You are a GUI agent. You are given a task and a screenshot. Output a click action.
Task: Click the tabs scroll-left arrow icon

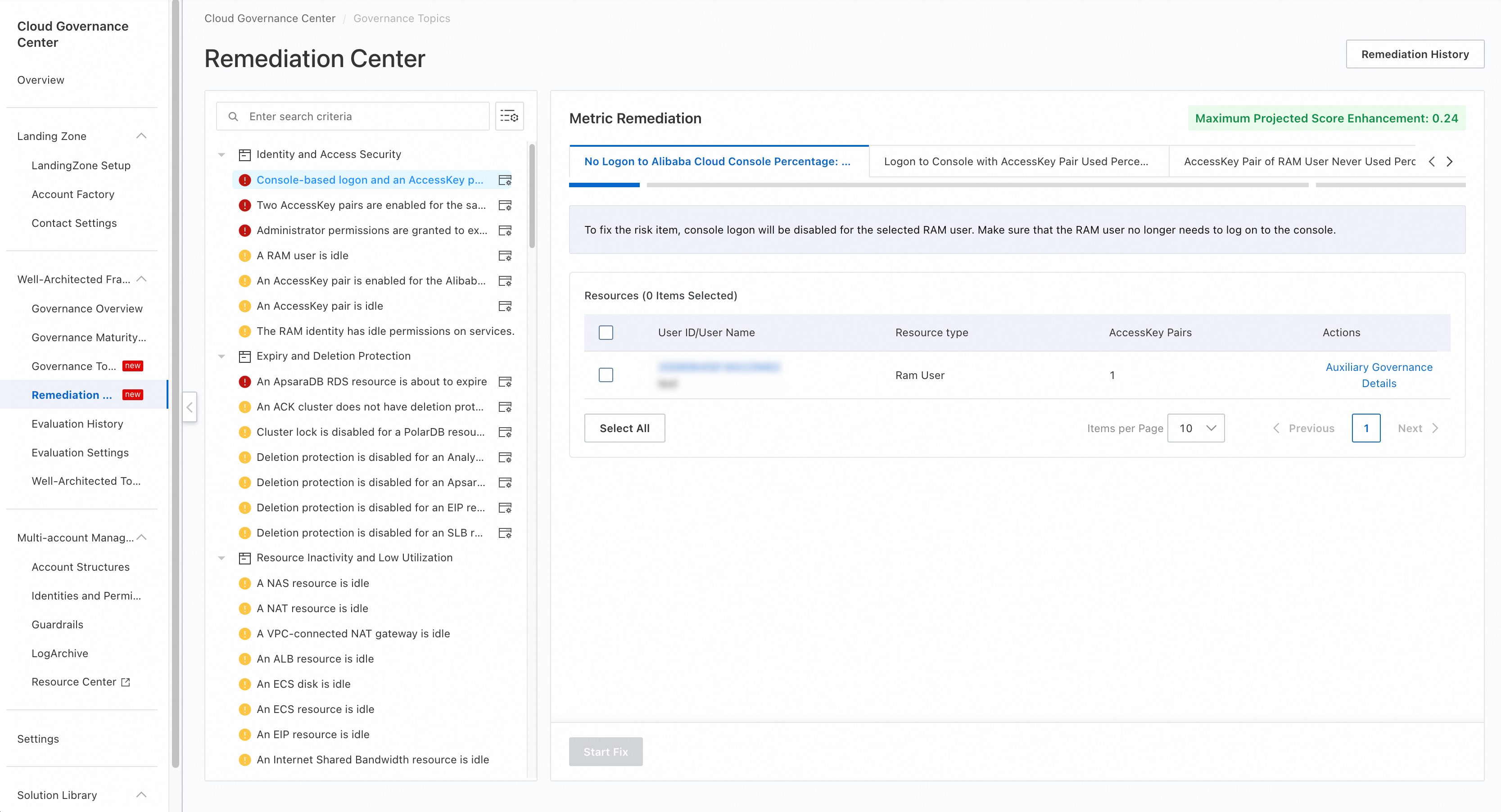tap(1432, 161)
